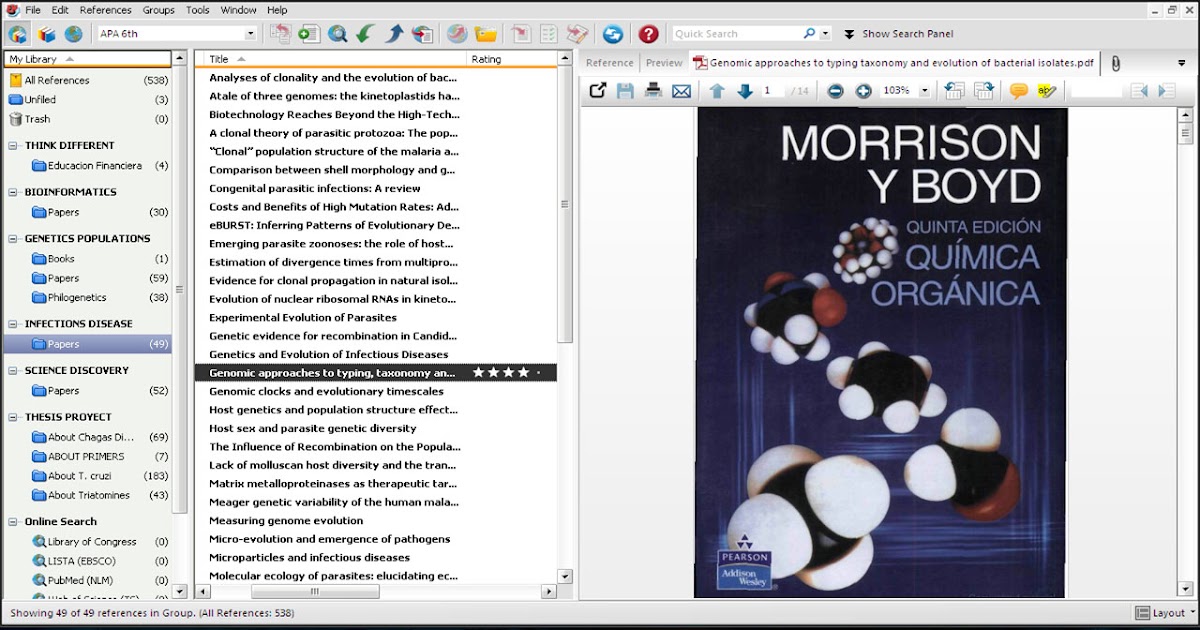Select the All References group
The height and width of the screenshot is (630, 1200).
pyautogui.click(x=88, y=80)
